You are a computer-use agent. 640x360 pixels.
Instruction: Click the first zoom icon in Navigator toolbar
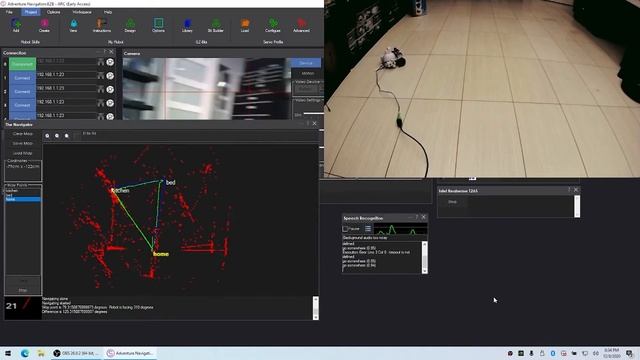click(x=47, y=136)
